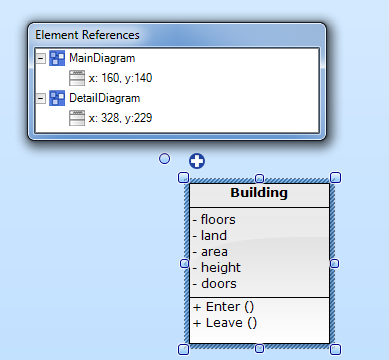This screenshot has height=360, width=389.
Task: Select the MainDiagram tree label
Action: (102, 58)
